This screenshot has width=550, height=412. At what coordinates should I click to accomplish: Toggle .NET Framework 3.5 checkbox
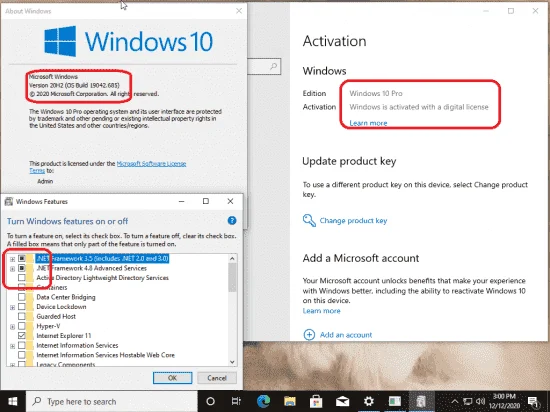pos(22,258)
